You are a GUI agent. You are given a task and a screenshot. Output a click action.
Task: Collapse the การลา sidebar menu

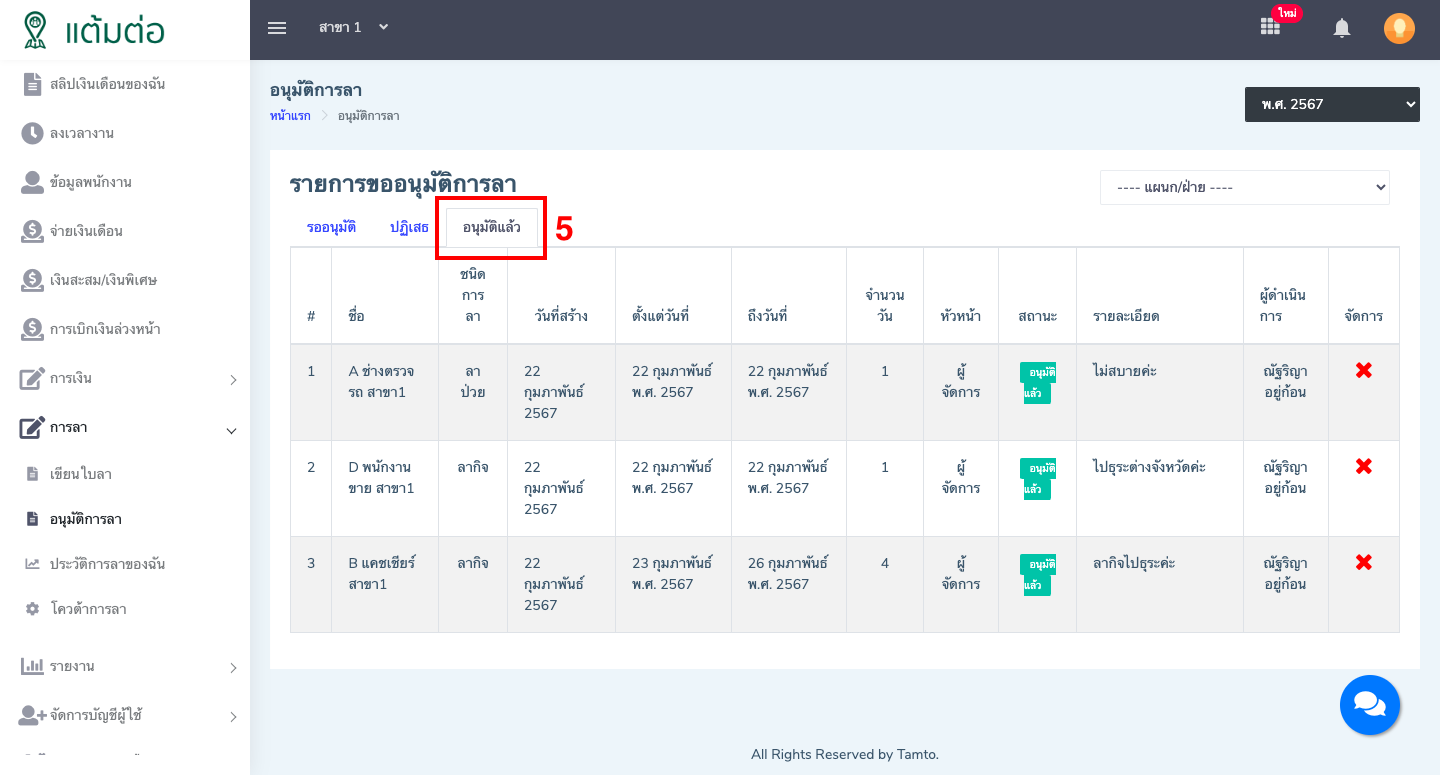point(130,428)
